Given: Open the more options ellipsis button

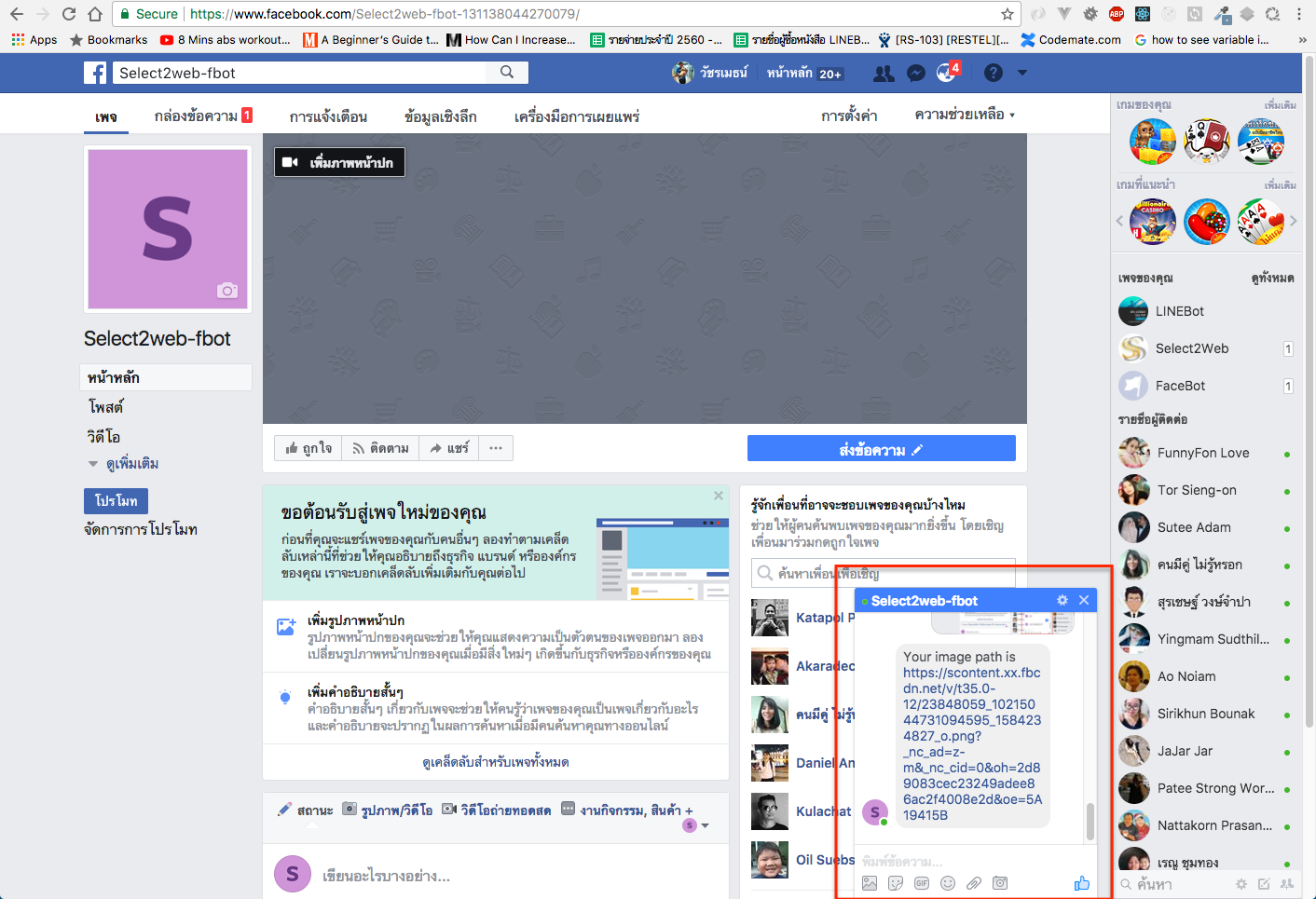Looking at the screenshot, I should [496, 448].
